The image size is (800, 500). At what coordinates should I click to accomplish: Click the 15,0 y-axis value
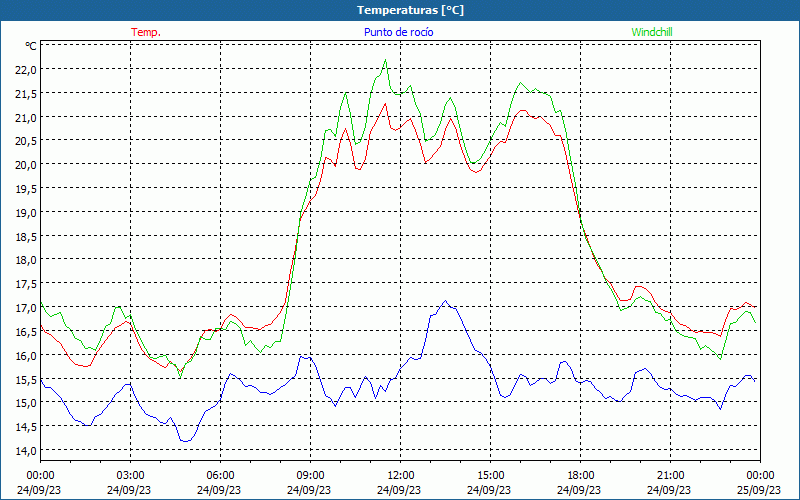tap(26, 403)
